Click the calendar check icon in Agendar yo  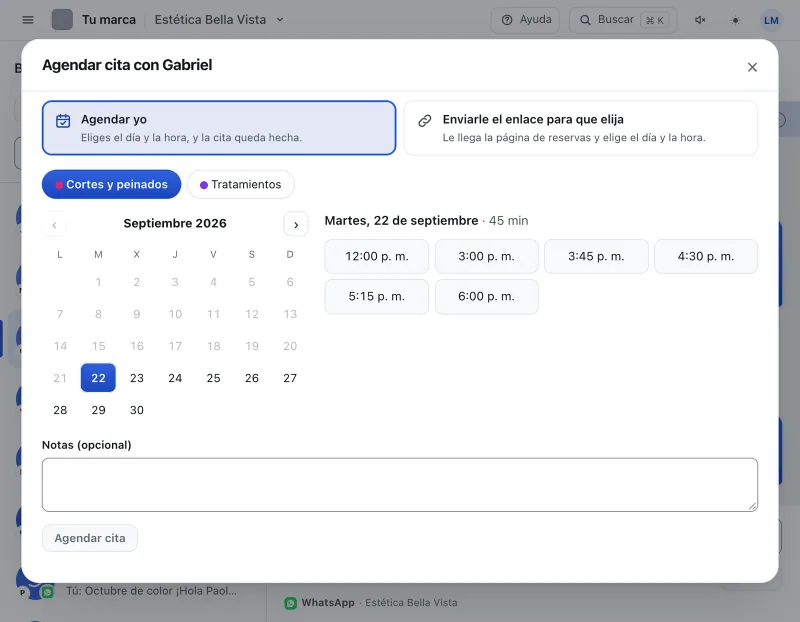63,121
